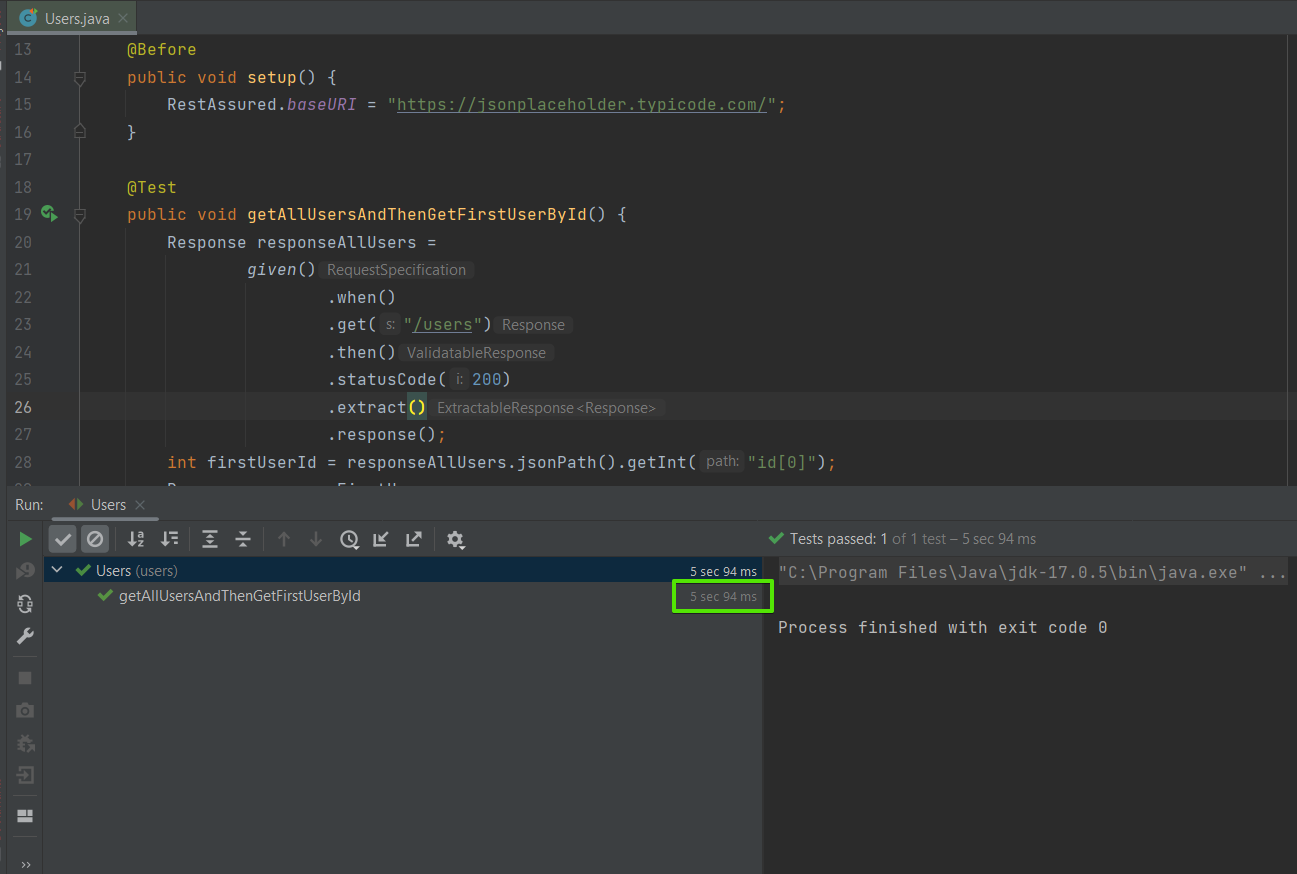Expand more Run sidebar actions chevrons
Viewport: 1297px width, 874px height.
point(25,865)
